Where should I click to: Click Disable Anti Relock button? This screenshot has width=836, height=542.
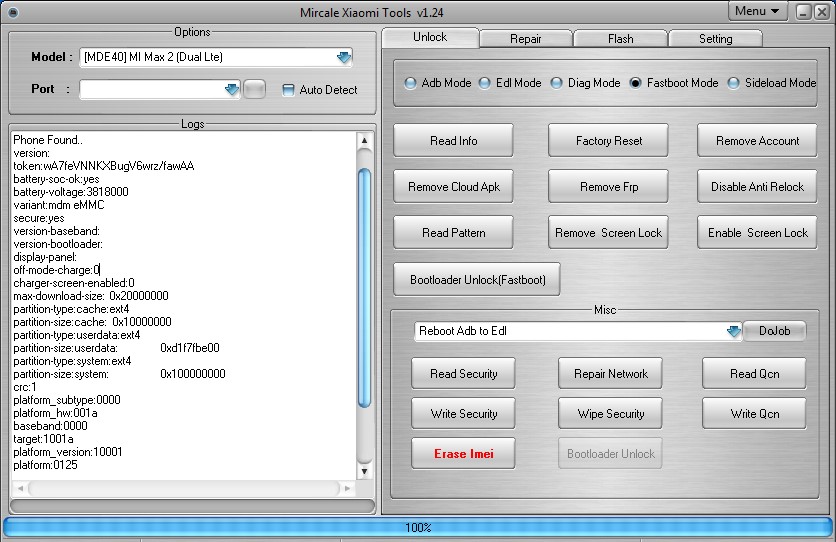pyautogui.click(x=757, y=187)
